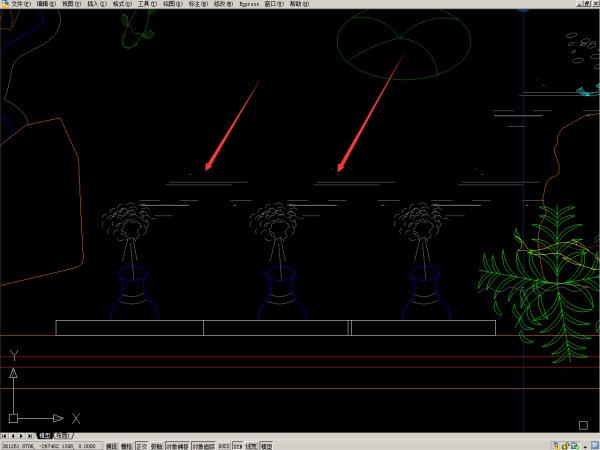Toggle 极轴 polar tracking in status bar
This screenshot has width=600, height=450.
[156, 445]
